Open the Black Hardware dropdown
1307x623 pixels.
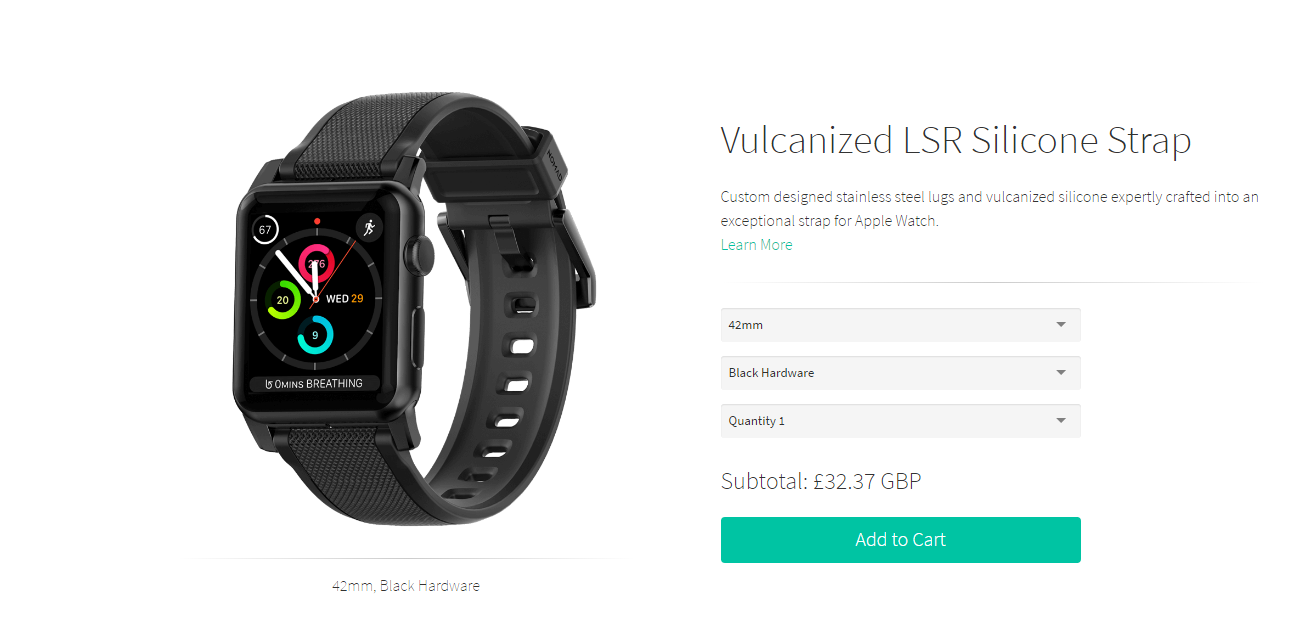900,373
